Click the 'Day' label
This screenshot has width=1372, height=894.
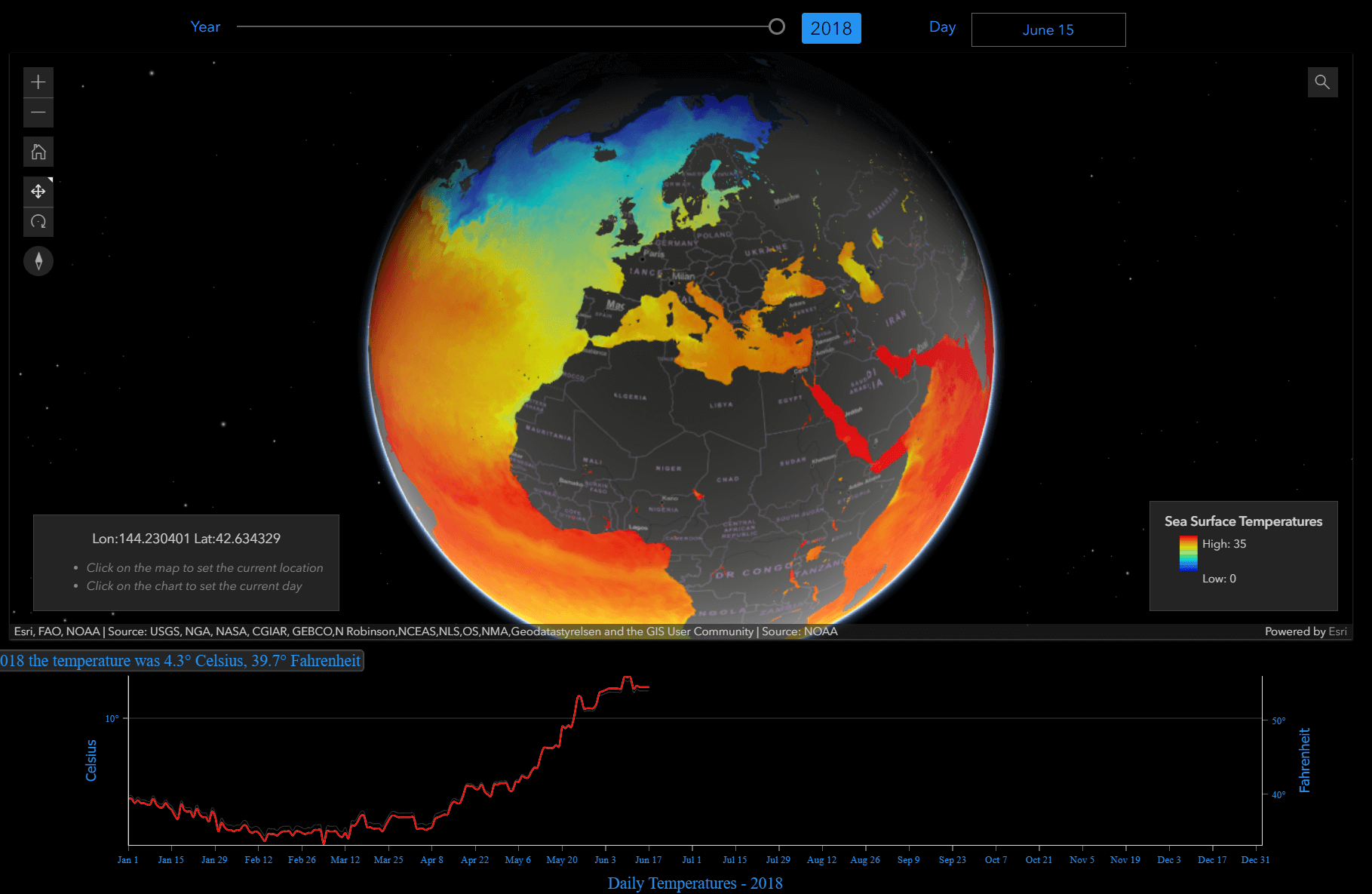[943, 27]
